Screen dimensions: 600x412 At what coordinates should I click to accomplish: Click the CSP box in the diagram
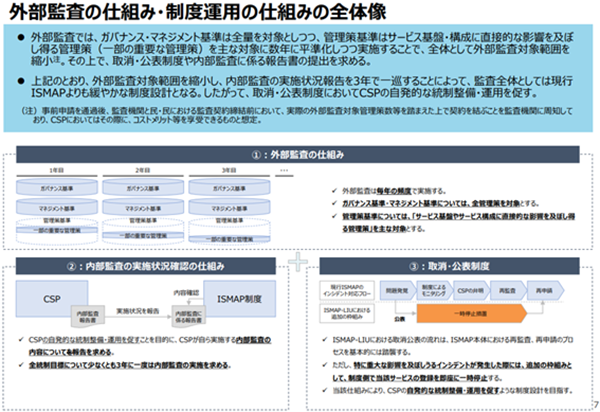coord(52,299)
